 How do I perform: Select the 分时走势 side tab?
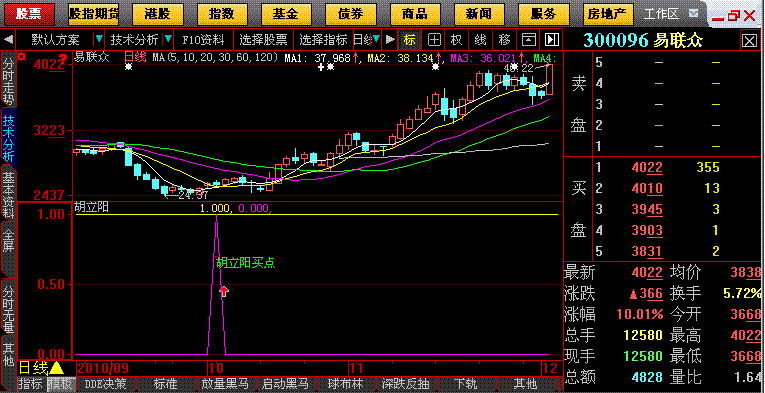coord(9,81)
